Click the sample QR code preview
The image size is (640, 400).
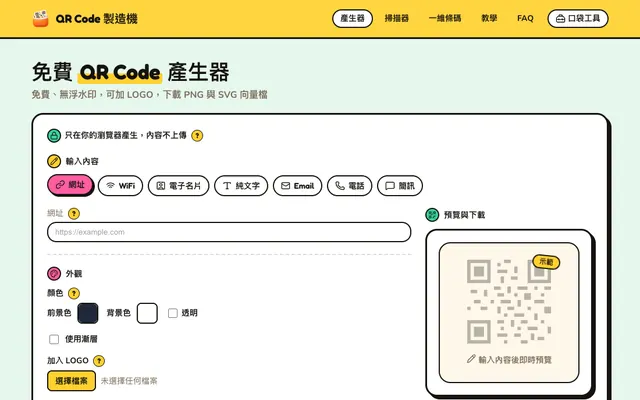509,301
